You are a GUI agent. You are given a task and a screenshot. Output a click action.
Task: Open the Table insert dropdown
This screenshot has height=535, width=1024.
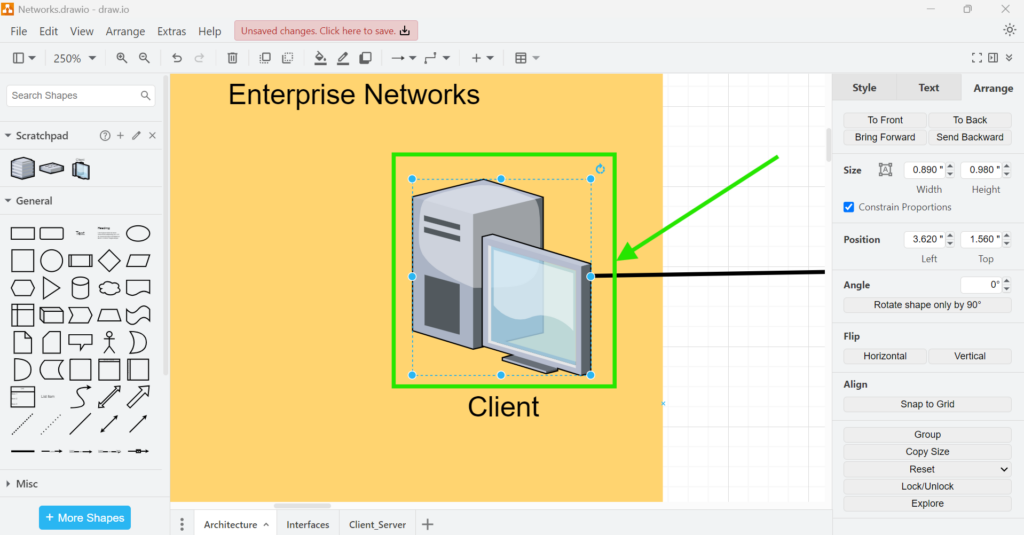(527, 58)
